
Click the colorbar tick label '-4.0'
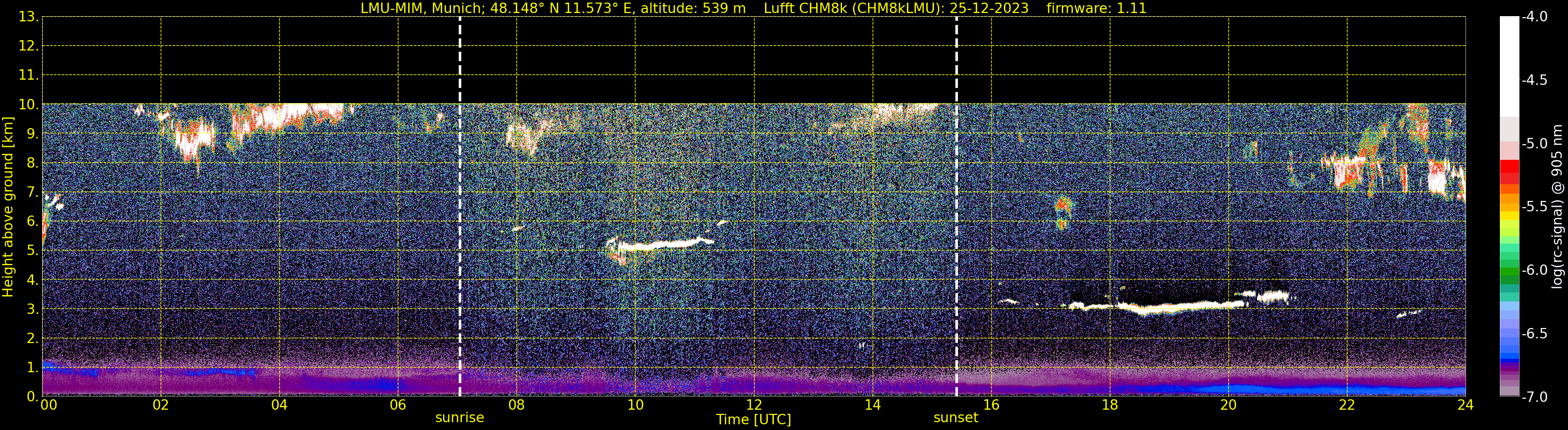pos(1535,17)
